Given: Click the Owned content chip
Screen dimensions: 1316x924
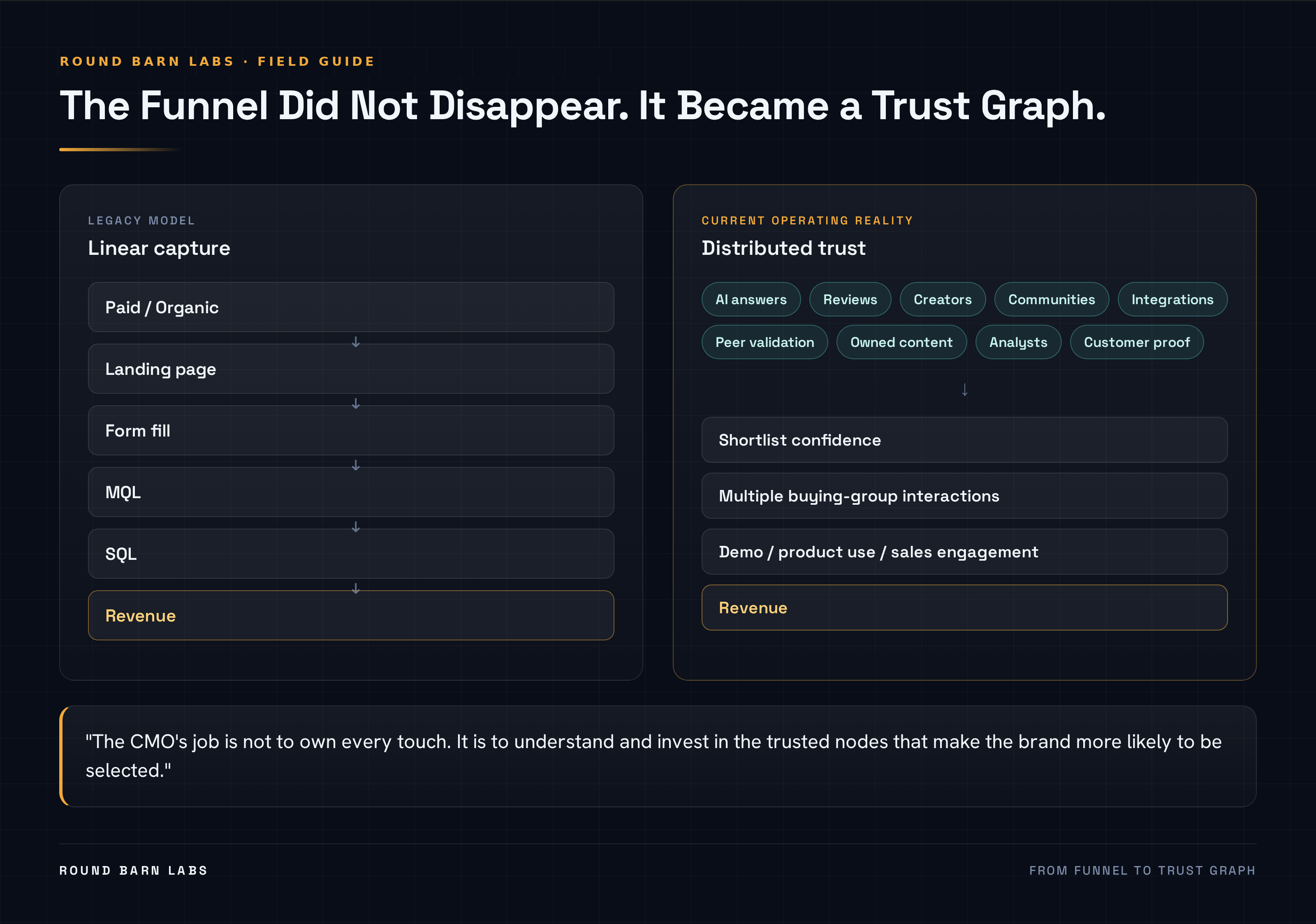Looking at the screenshot, I should (901, 342).
